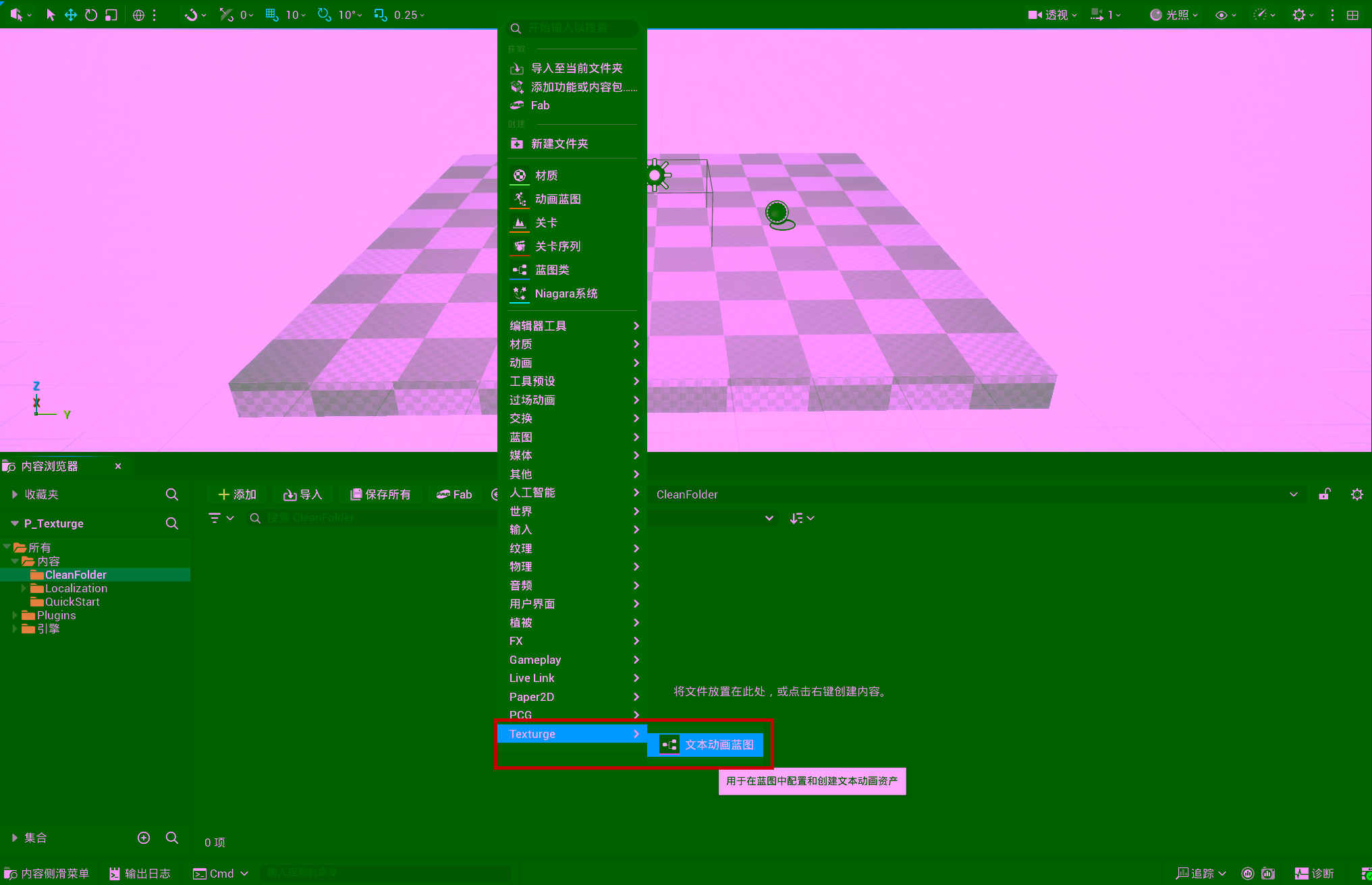
Task: Select the 引擎 engine folder
Action: [40, 629]
